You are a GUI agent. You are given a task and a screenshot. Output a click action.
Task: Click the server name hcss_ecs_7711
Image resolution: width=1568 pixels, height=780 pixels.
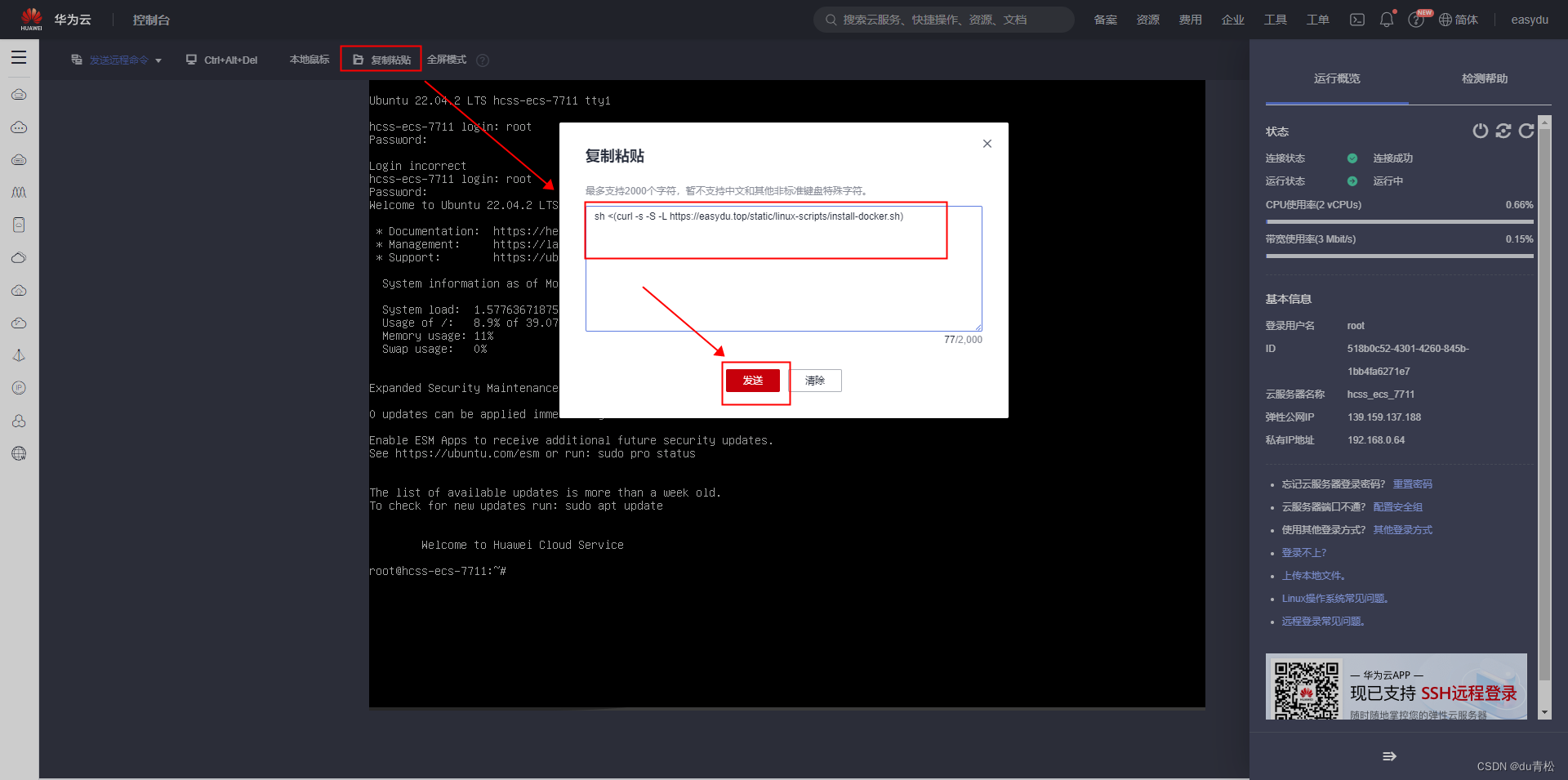(1381, 394)
